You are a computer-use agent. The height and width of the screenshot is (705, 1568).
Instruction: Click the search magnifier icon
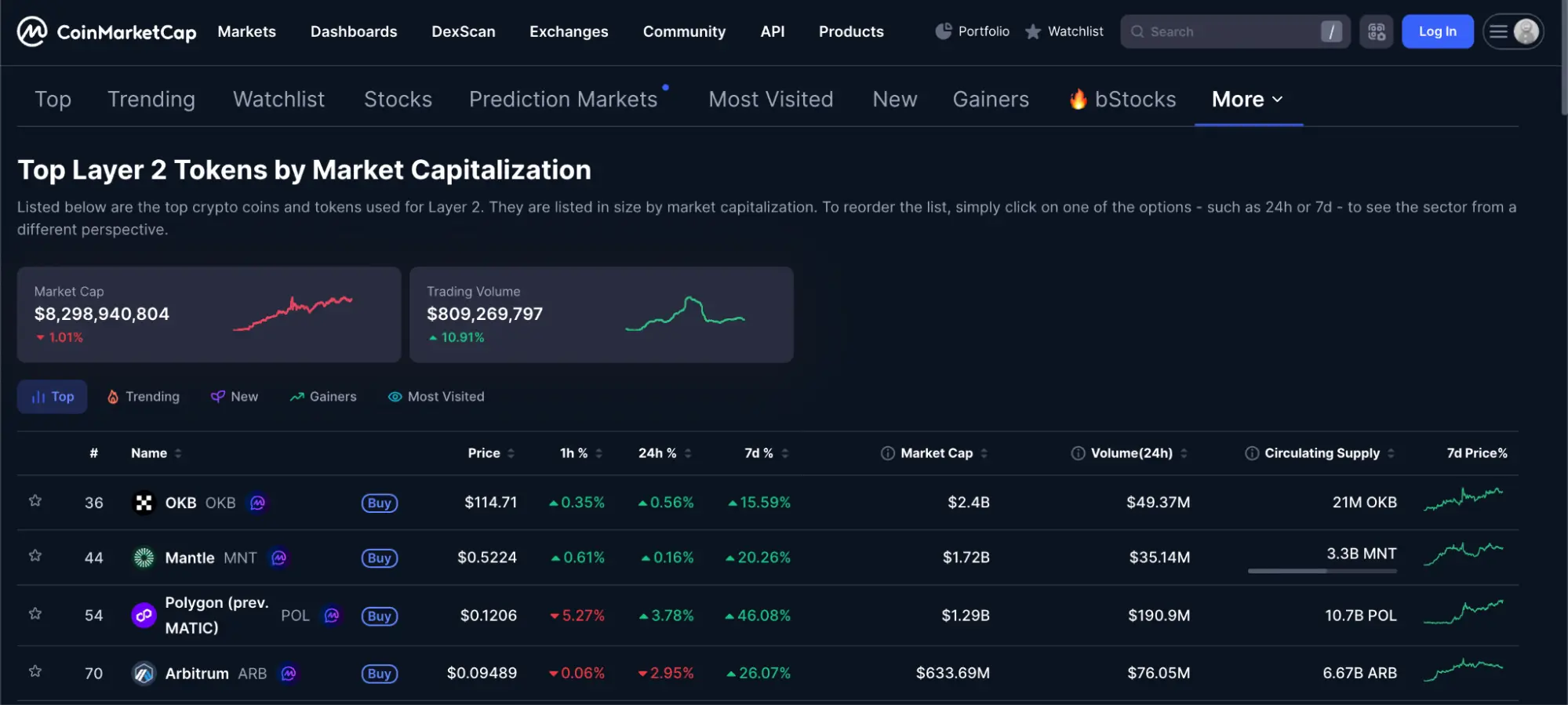click(1137, 31)
